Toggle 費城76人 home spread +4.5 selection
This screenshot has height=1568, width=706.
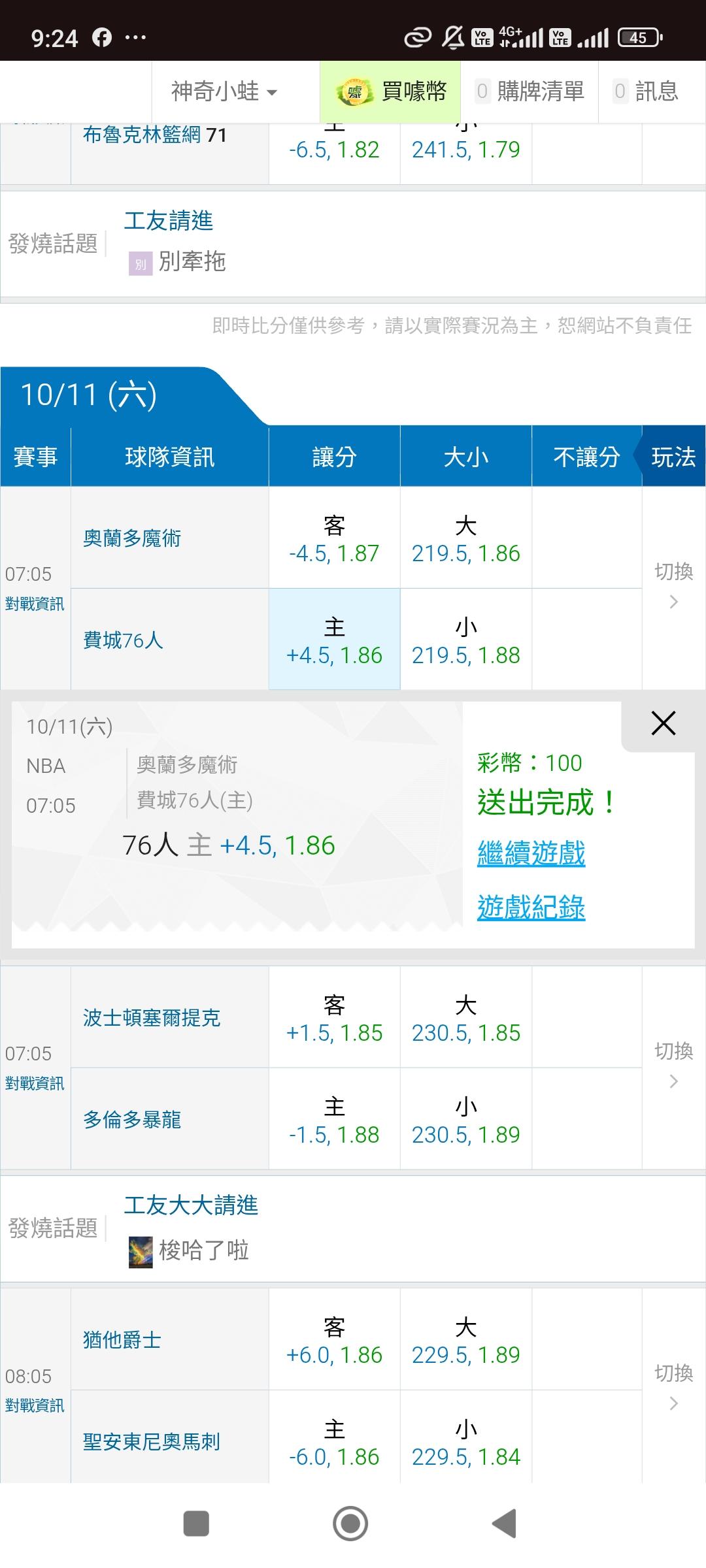[334, 640]
